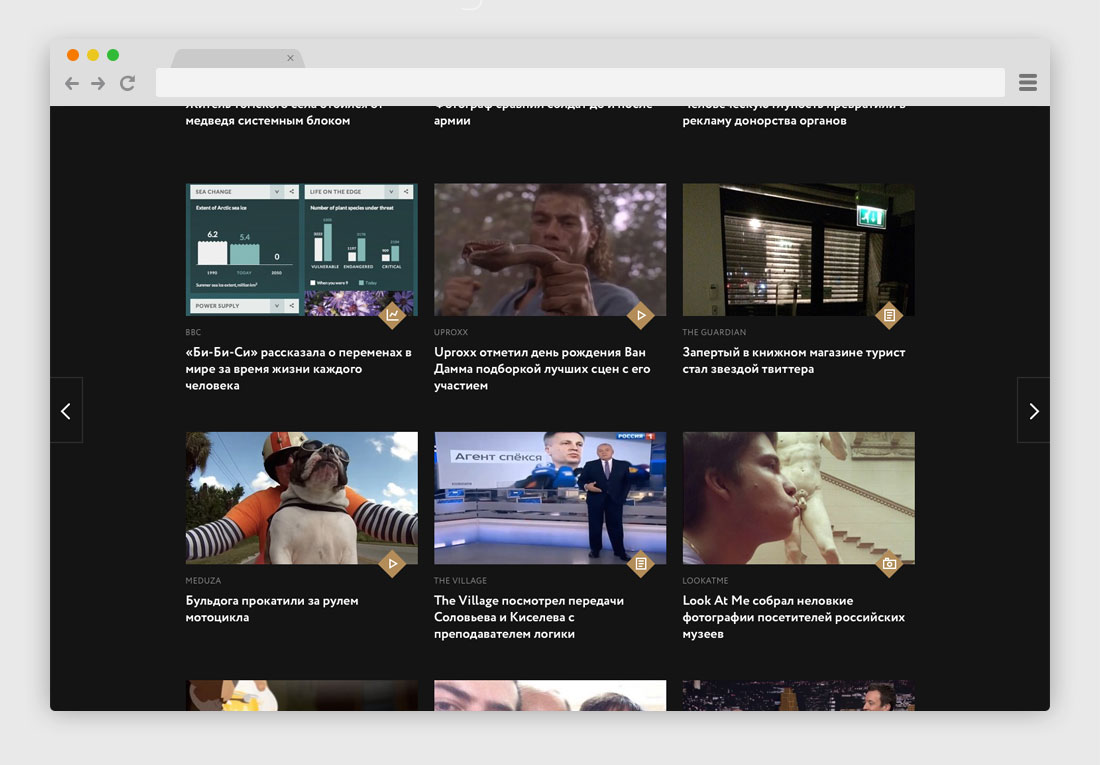The height and width of the screenshot is (765, 1100).
Task: Open headline «Би-Би-Си» рассказала о переменах
Action: click(299, 368)
